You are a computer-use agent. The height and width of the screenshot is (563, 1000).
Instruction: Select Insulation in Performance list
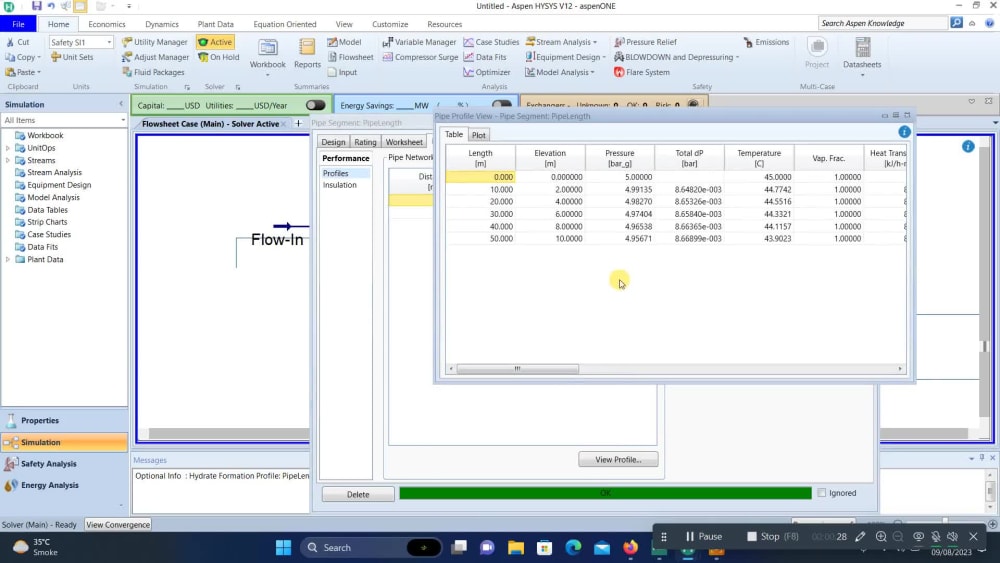(x=339, y=185)
